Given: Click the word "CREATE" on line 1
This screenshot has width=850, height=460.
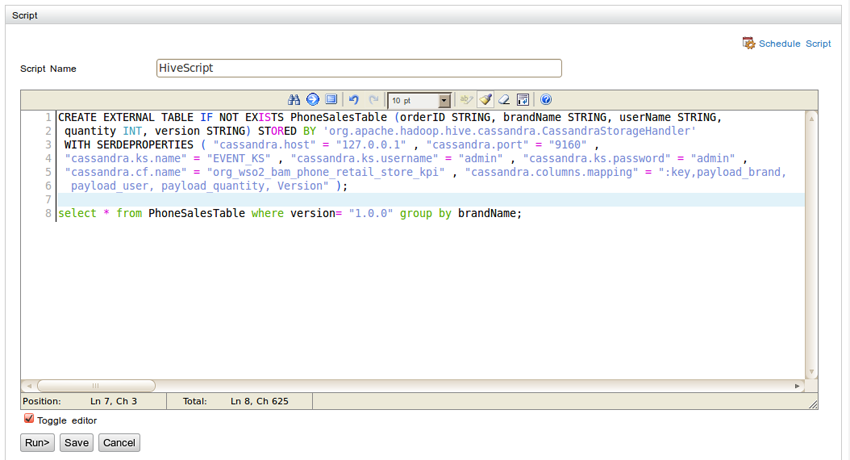Looking at the screenshot, I should pos(78,118).
